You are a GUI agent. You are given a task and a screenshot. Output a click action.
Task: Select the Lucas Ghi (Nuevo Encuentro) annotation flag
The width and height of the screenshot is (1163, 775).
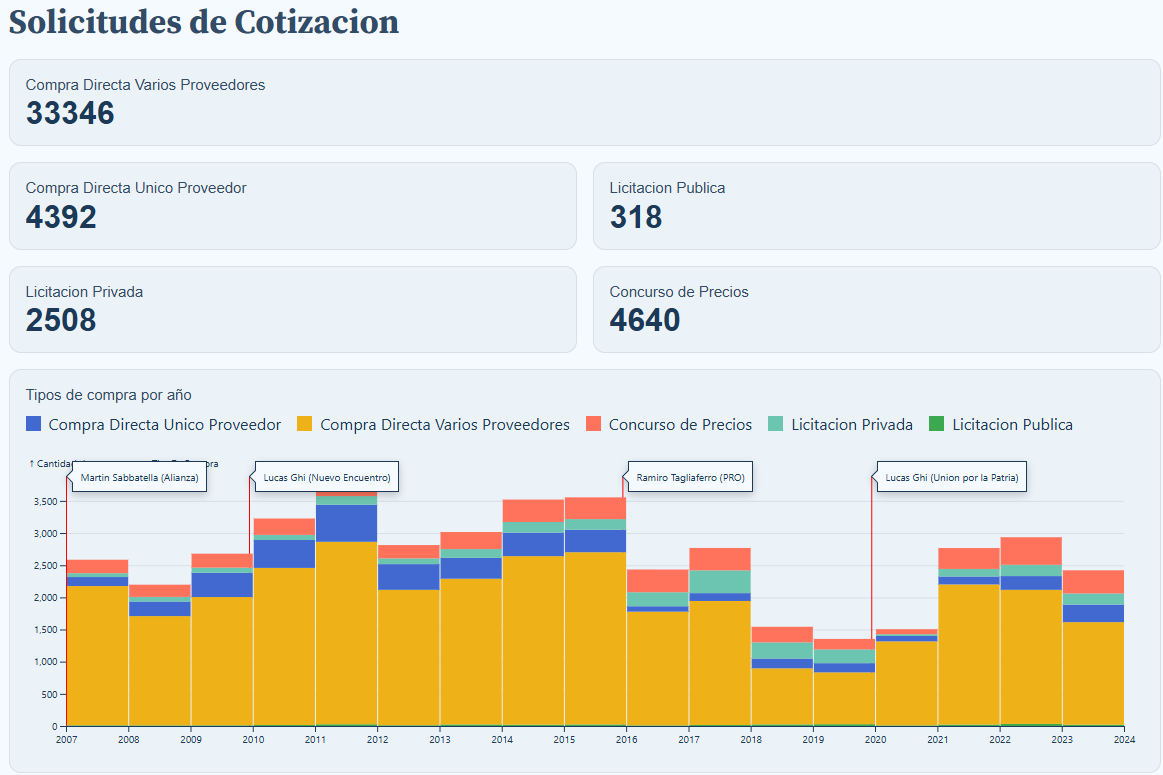pyautogui.click(x=323, y=477)
